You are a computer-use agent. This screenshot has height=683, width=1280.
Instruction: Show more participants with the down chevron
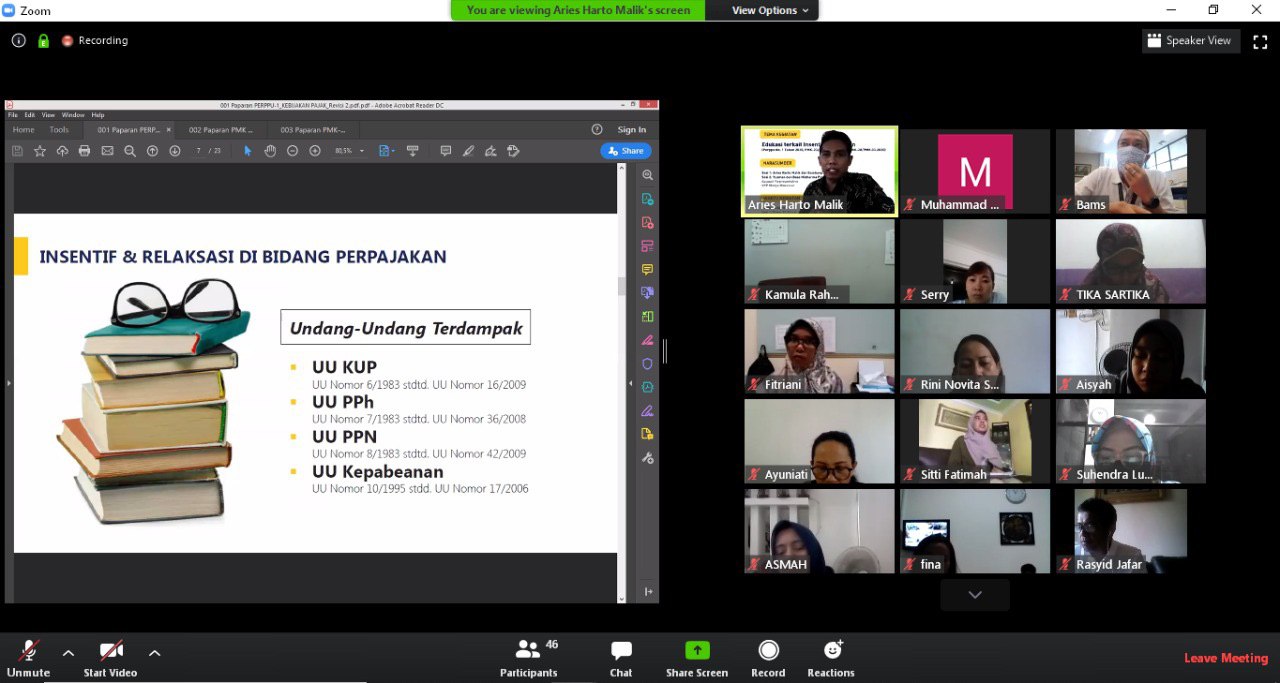975,595
